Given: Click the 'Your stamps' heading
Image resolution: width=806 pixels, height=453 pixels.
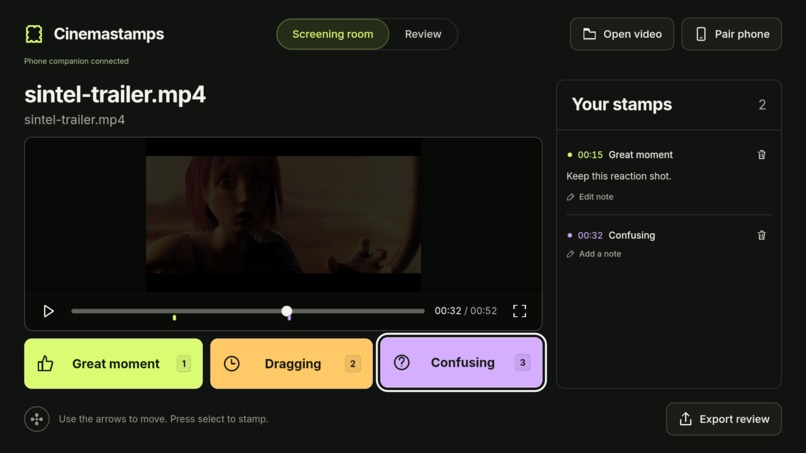Looking at the screenshot, I should (x=621, y=104).
